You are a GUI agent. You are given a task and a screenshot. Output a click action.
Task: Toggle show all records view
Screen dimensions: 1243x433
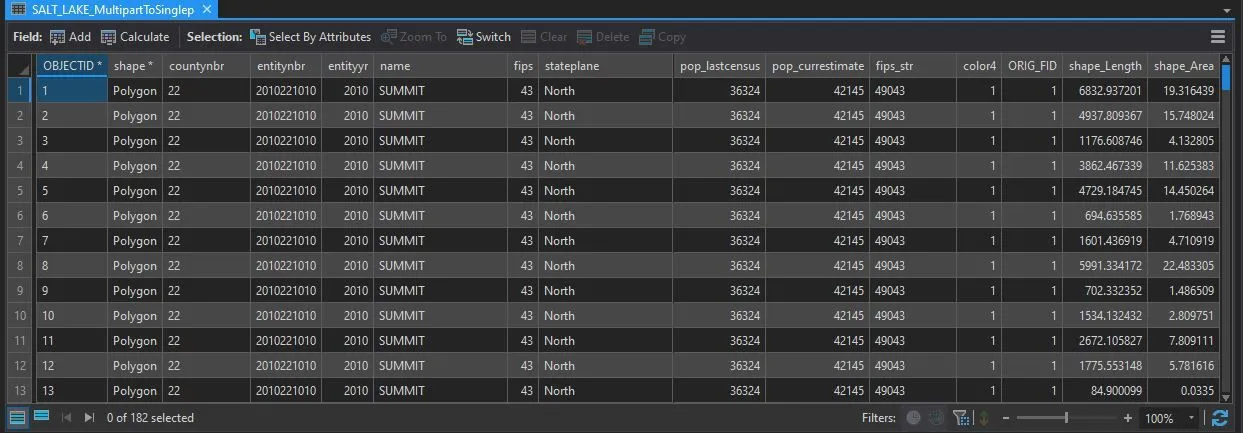(18, 417)
